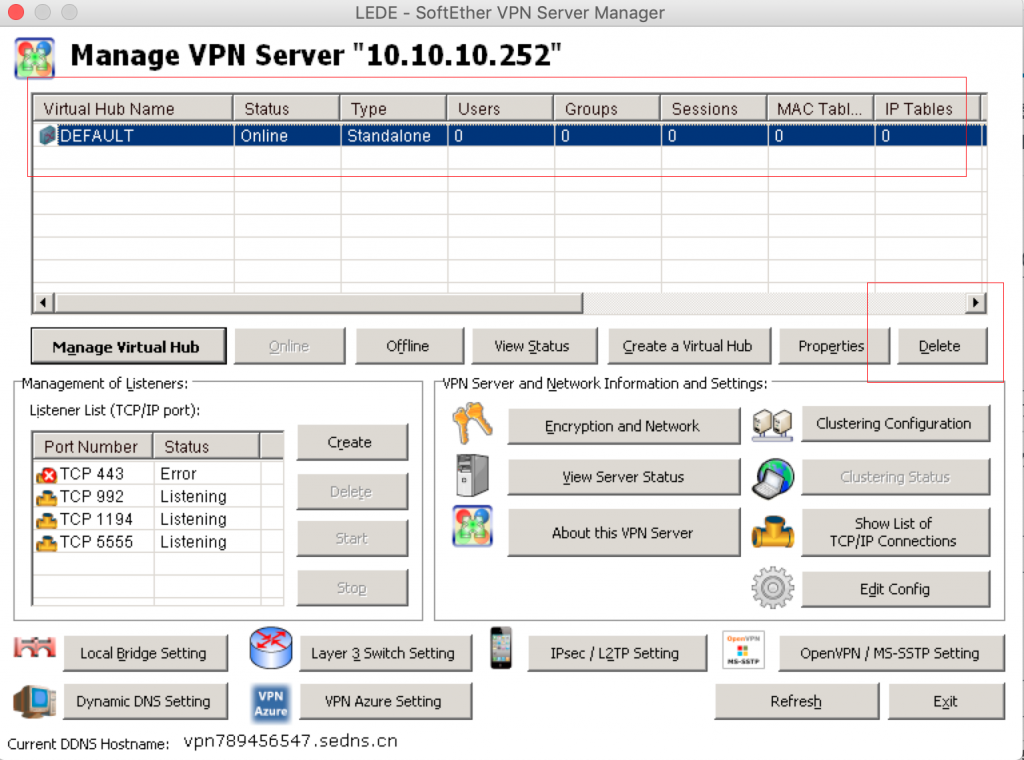1024x760 pixels.
Task: Open Dynamic DNS Setting
Action: [146, 702]
